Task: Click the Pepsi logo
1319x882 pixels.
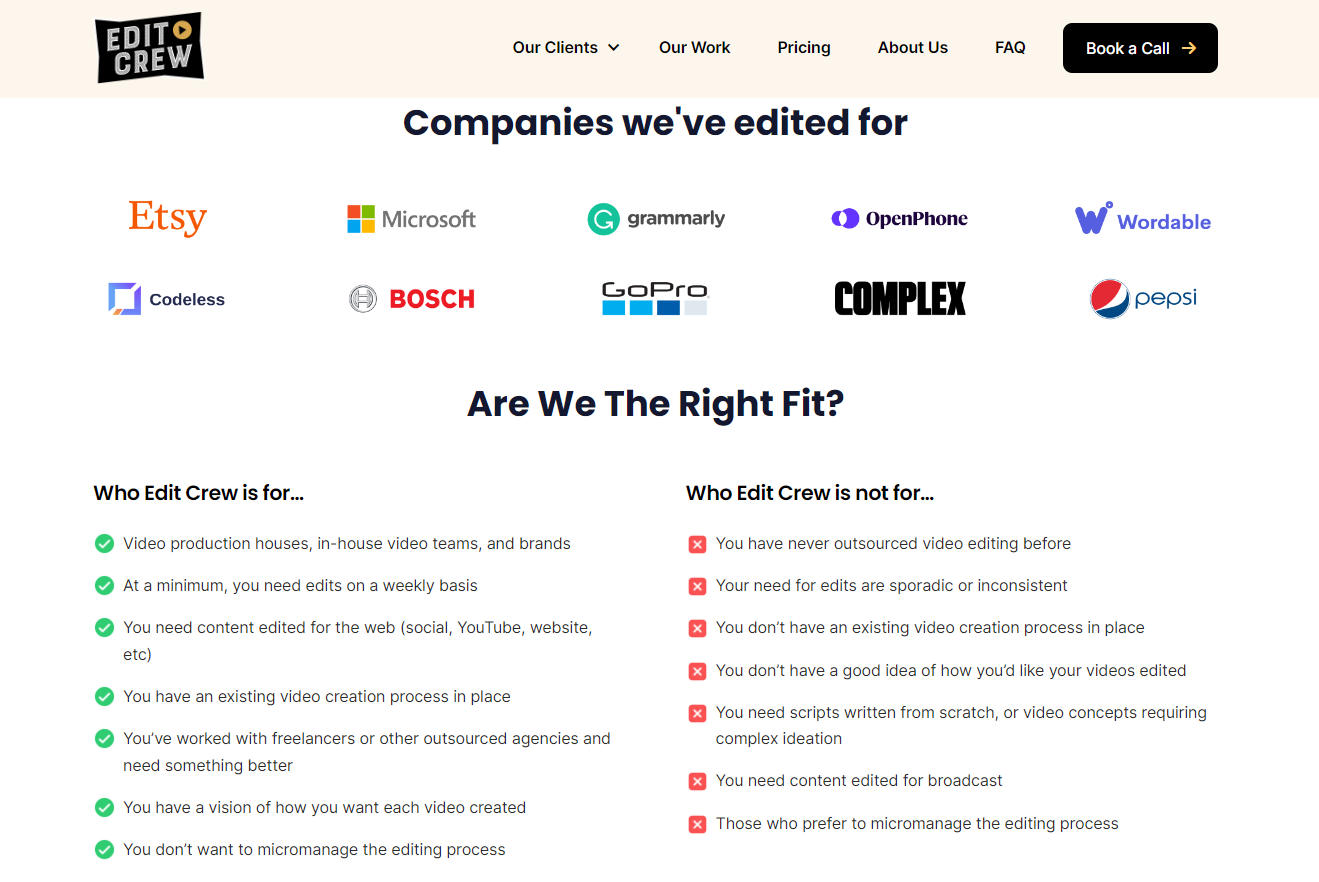Action: click(x=1142, y=298)
